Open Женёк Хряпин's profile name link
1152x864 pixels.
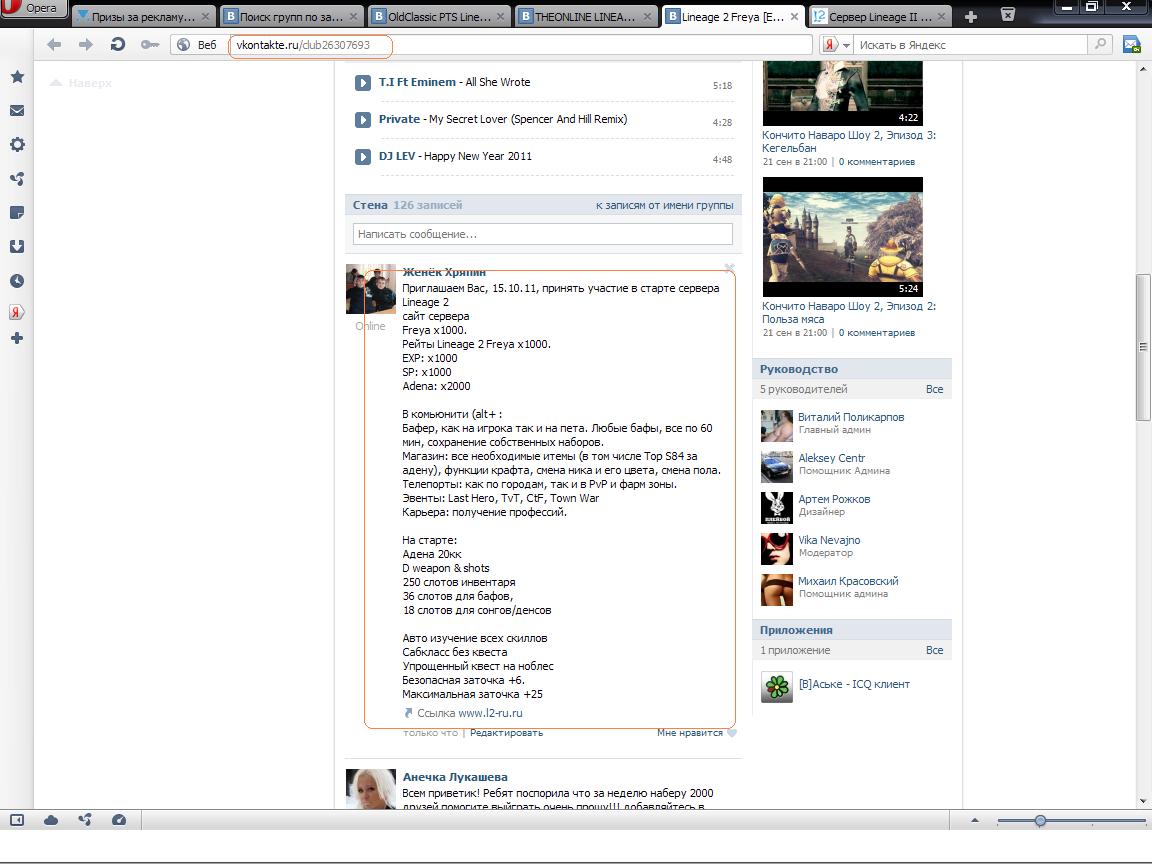pos(444,272)
